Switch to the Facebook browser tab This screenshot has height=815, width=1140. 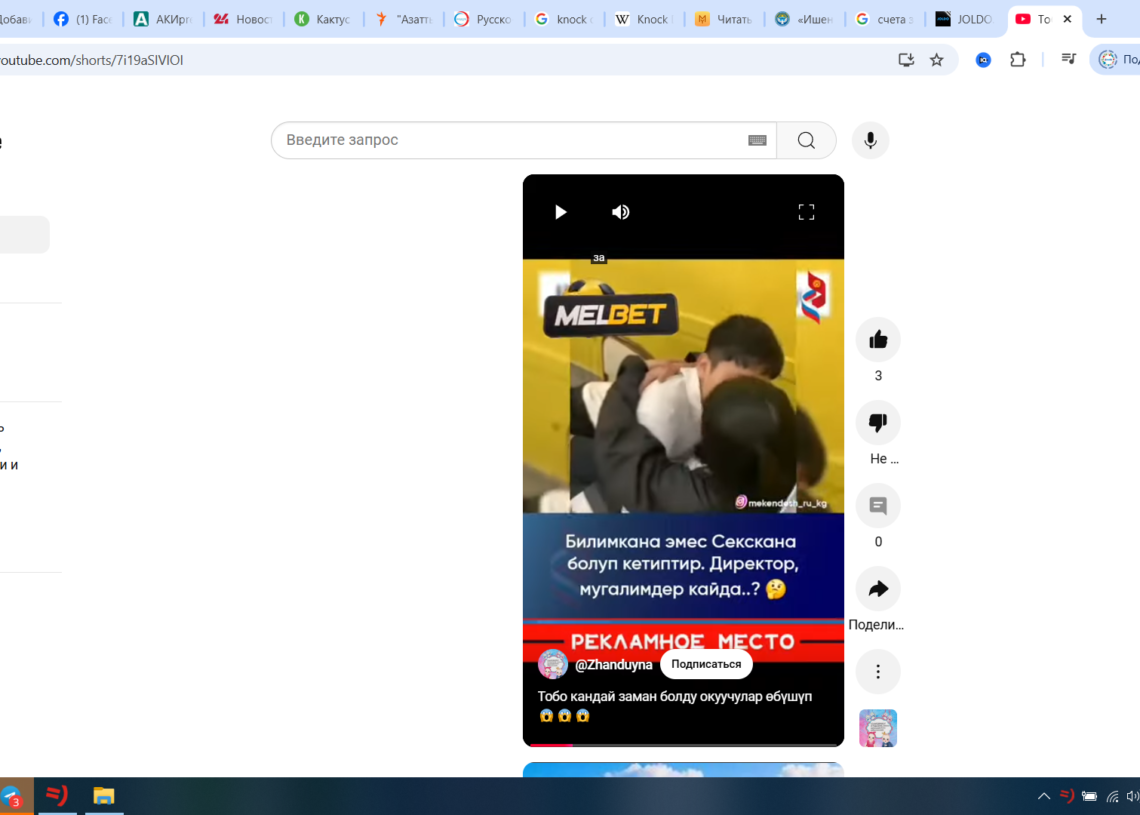click(84, 19)
